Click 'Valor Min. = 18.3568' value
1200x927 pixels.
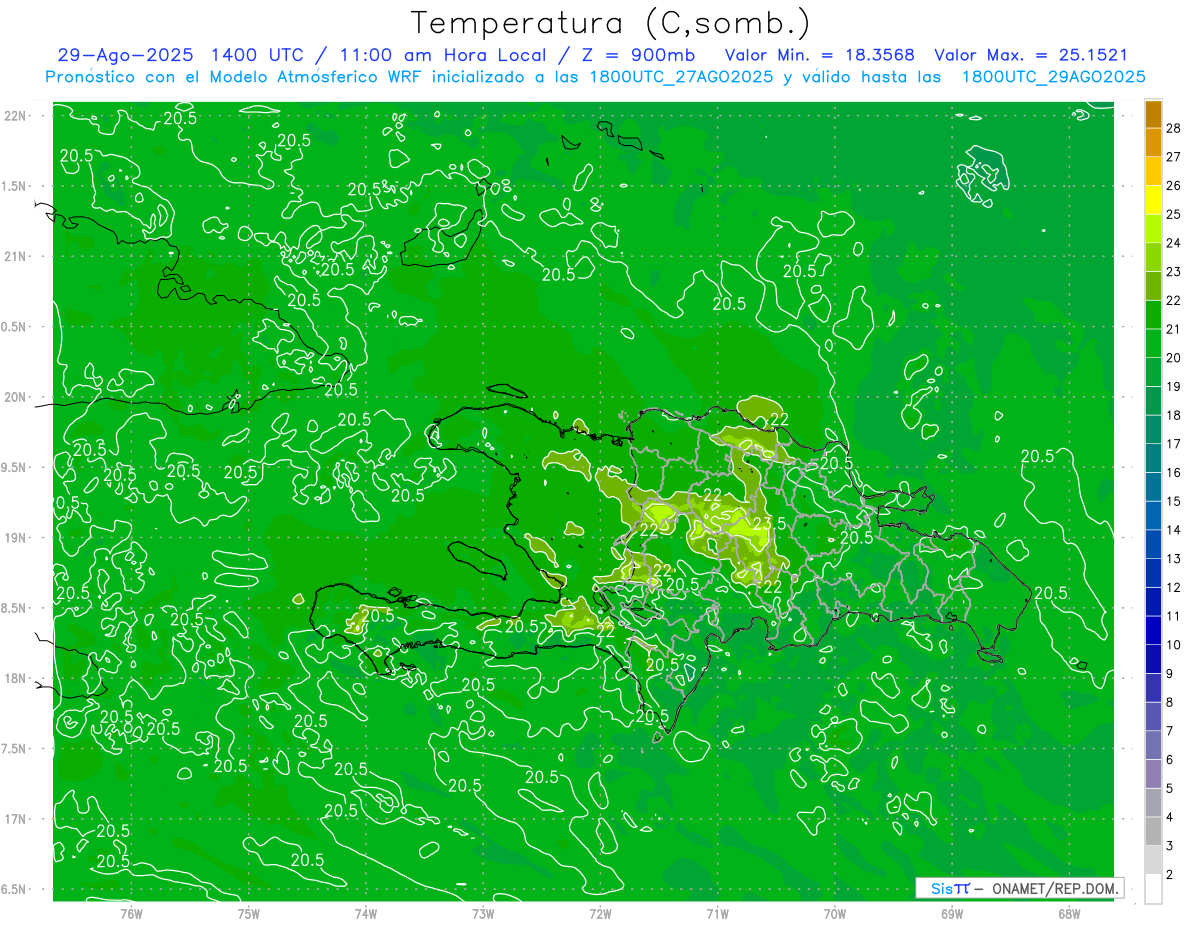(x=819, y=55)
